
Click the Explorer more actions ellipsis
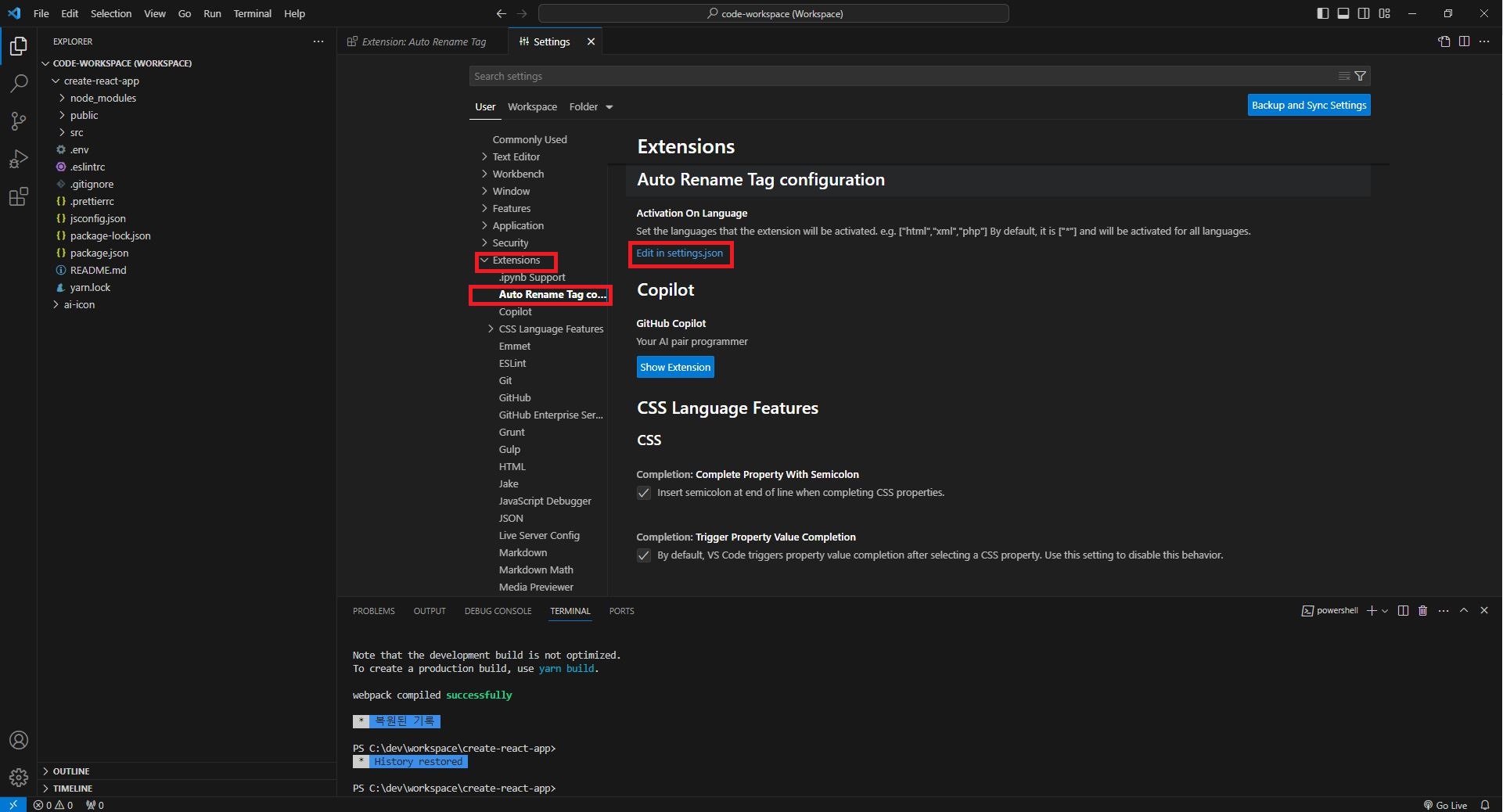318,41
